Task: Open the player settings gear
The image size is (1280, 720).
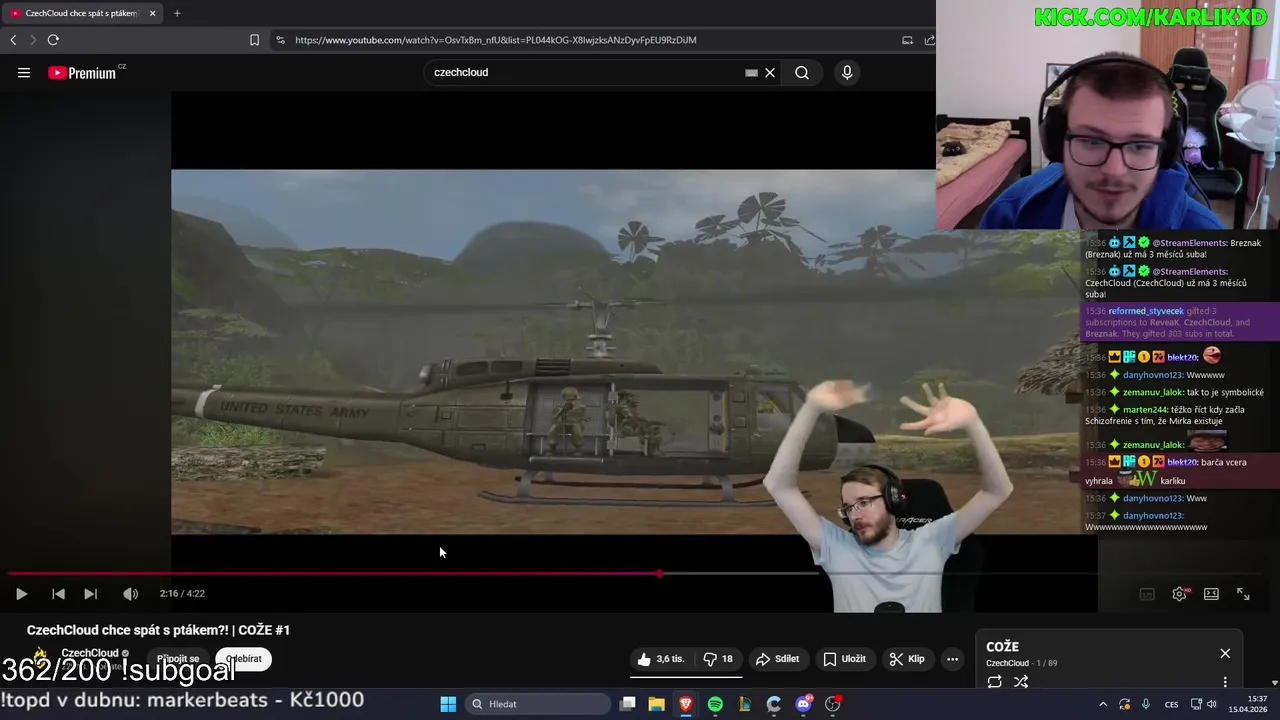Action: (1180, 594)
